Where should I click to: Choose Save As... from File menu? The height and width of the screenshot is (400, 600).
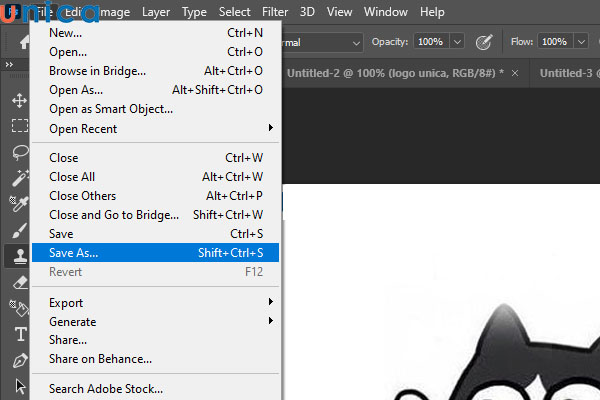[155, 253]
